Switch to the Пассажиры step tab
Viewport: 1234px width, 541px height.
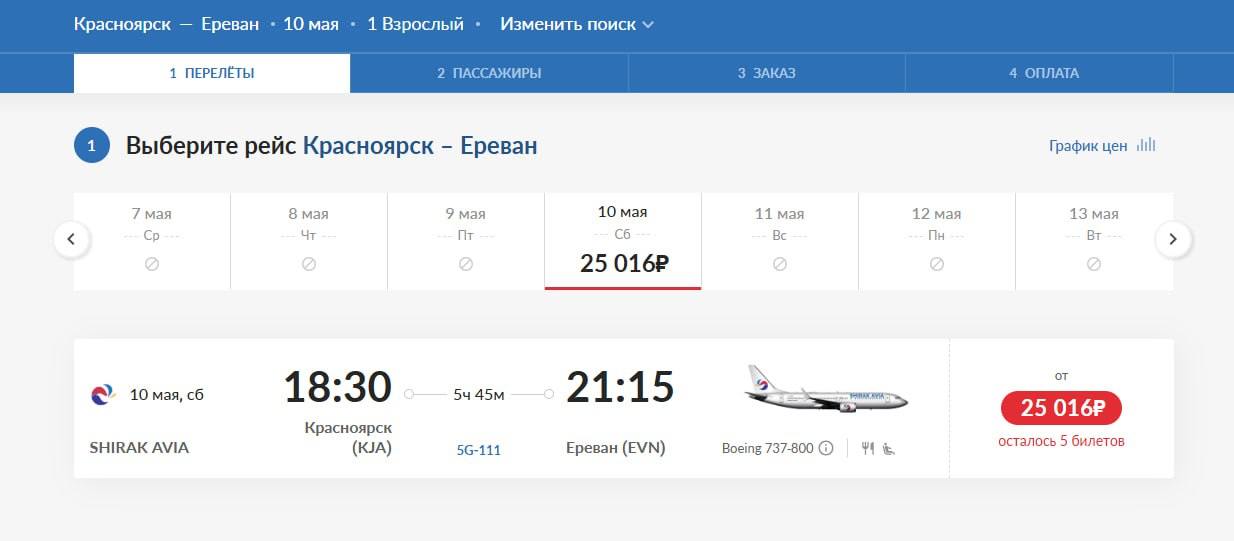pyautogui.click(x=489, y=73)
